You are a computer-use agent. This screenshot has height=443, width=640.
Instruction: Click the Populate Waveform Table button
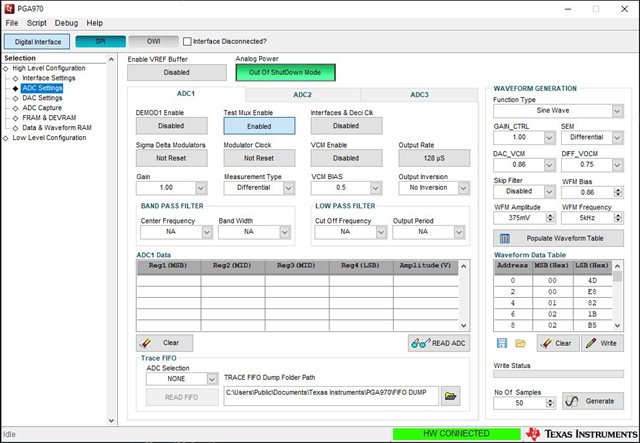point(558,238)
